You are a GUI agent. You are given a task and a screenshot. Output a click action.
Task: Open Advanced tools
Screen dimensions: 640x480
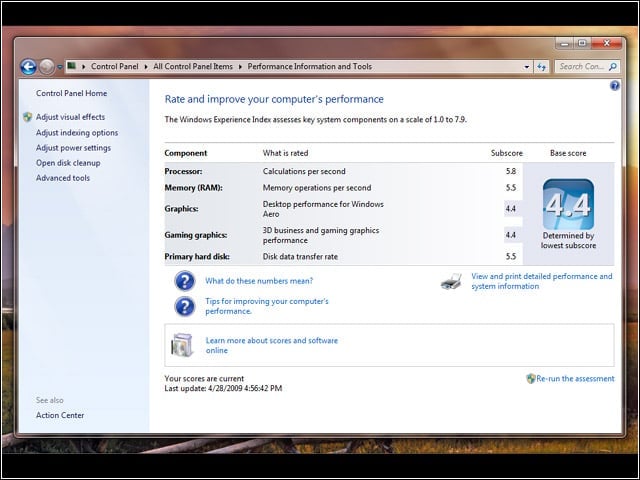click(x=62, y=178)
